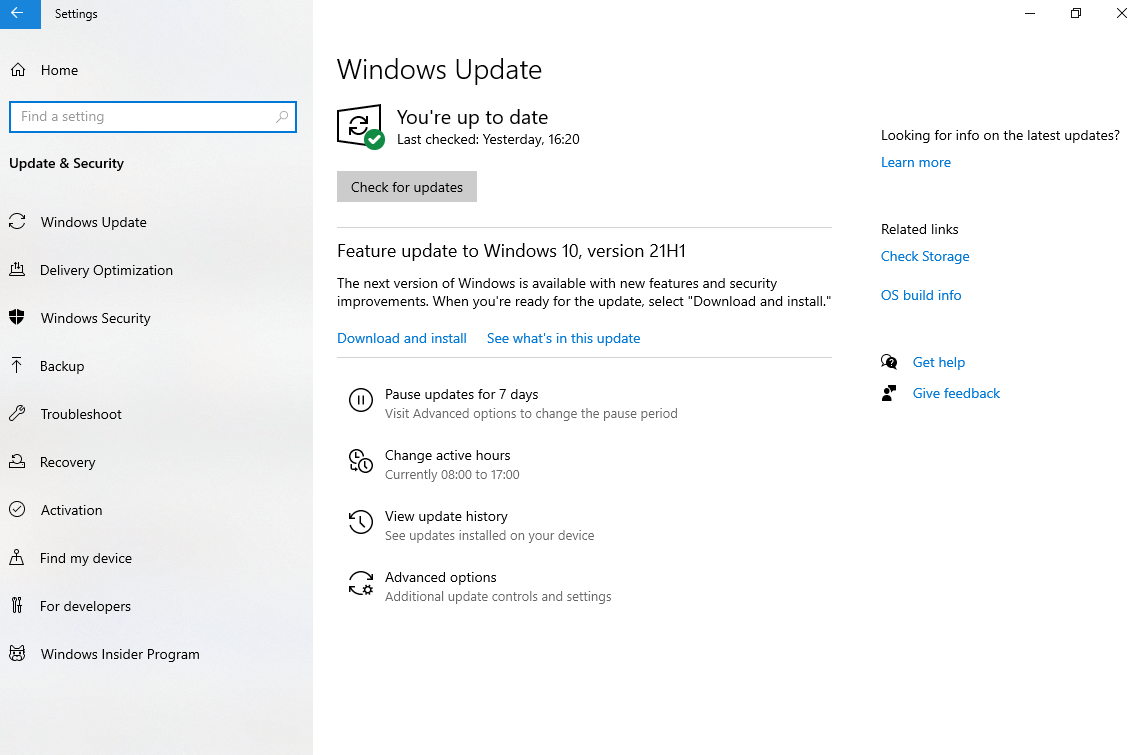Click Feature update to Windows 10 heading
This screenshot has width=1145, height=755.
[x=511, y=250]
